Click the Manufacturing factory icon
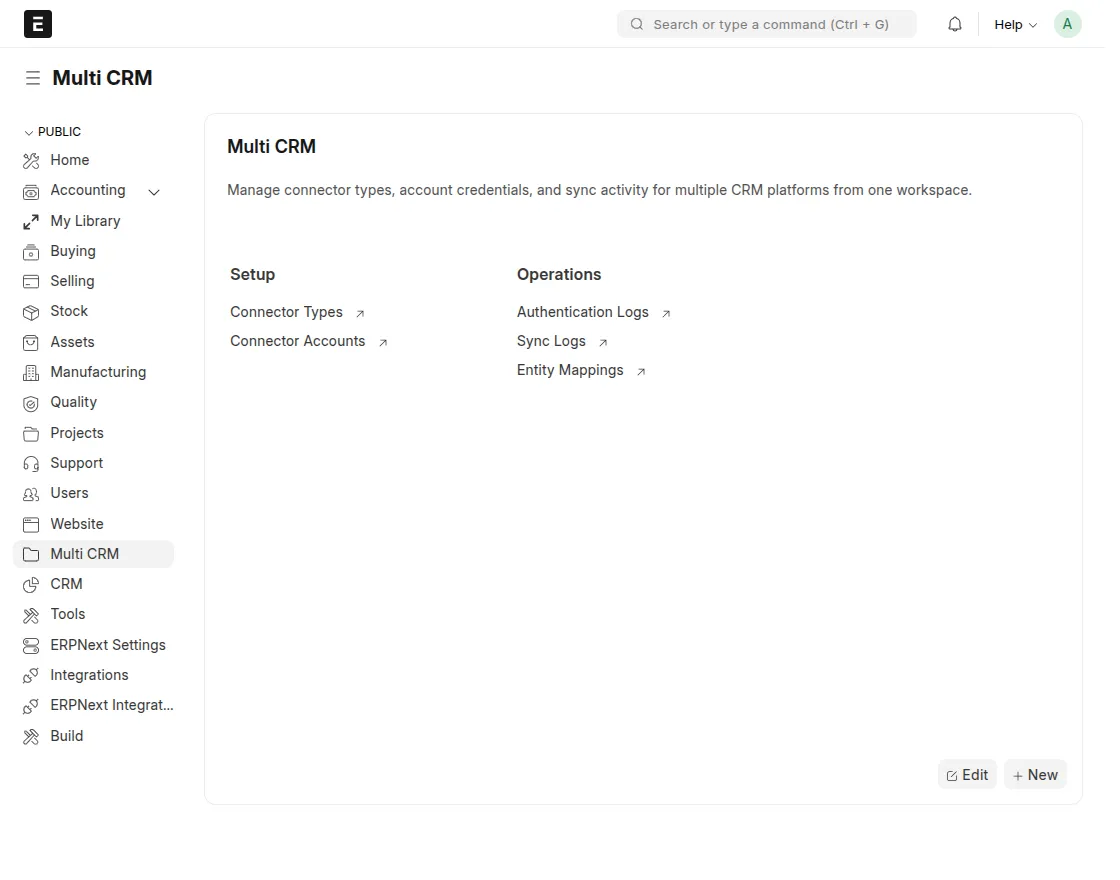The width and height of the screenshot is (1120, 880). 31,372
